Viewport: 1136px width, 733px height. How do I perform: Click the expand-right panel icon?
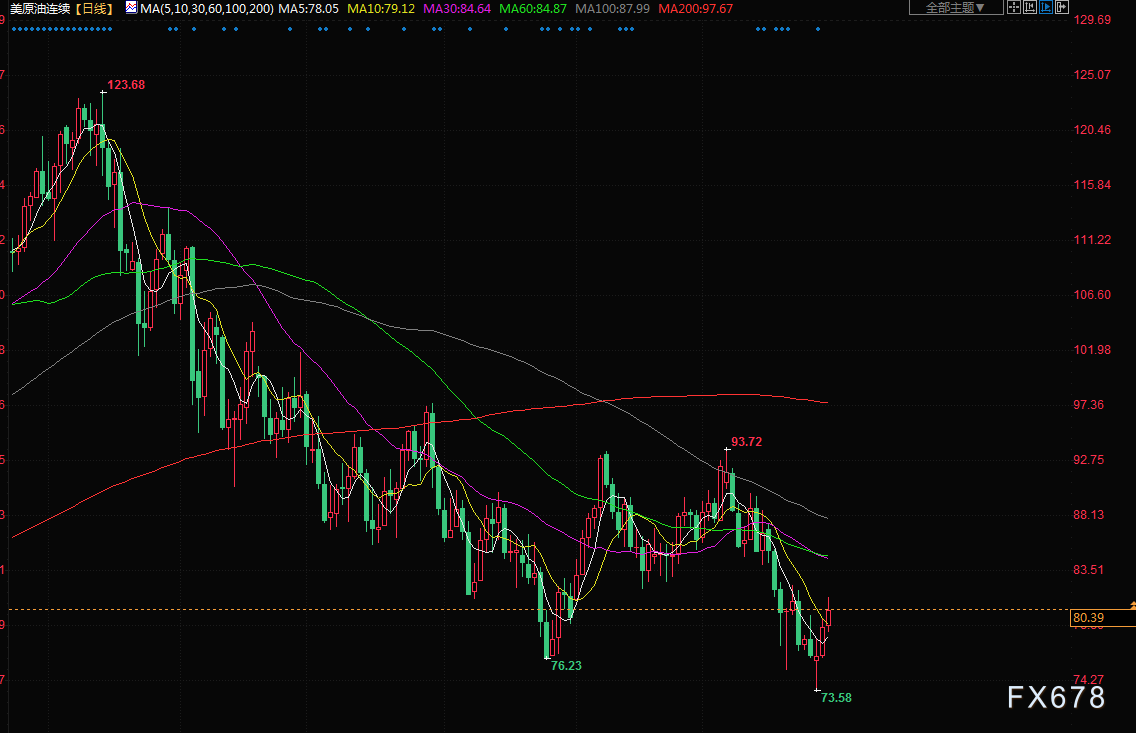[x=1061, y=7]
